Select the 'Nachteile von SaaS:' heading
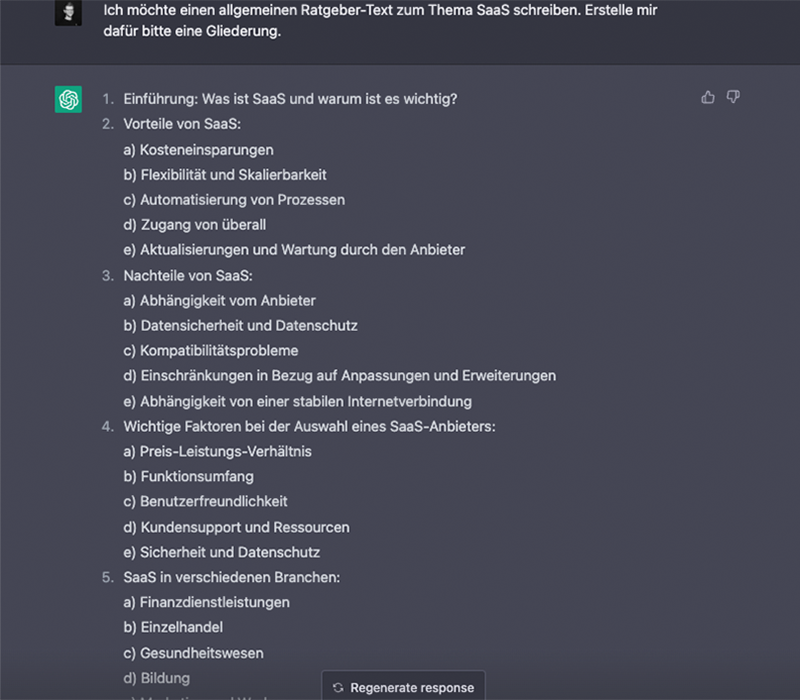 188,275
